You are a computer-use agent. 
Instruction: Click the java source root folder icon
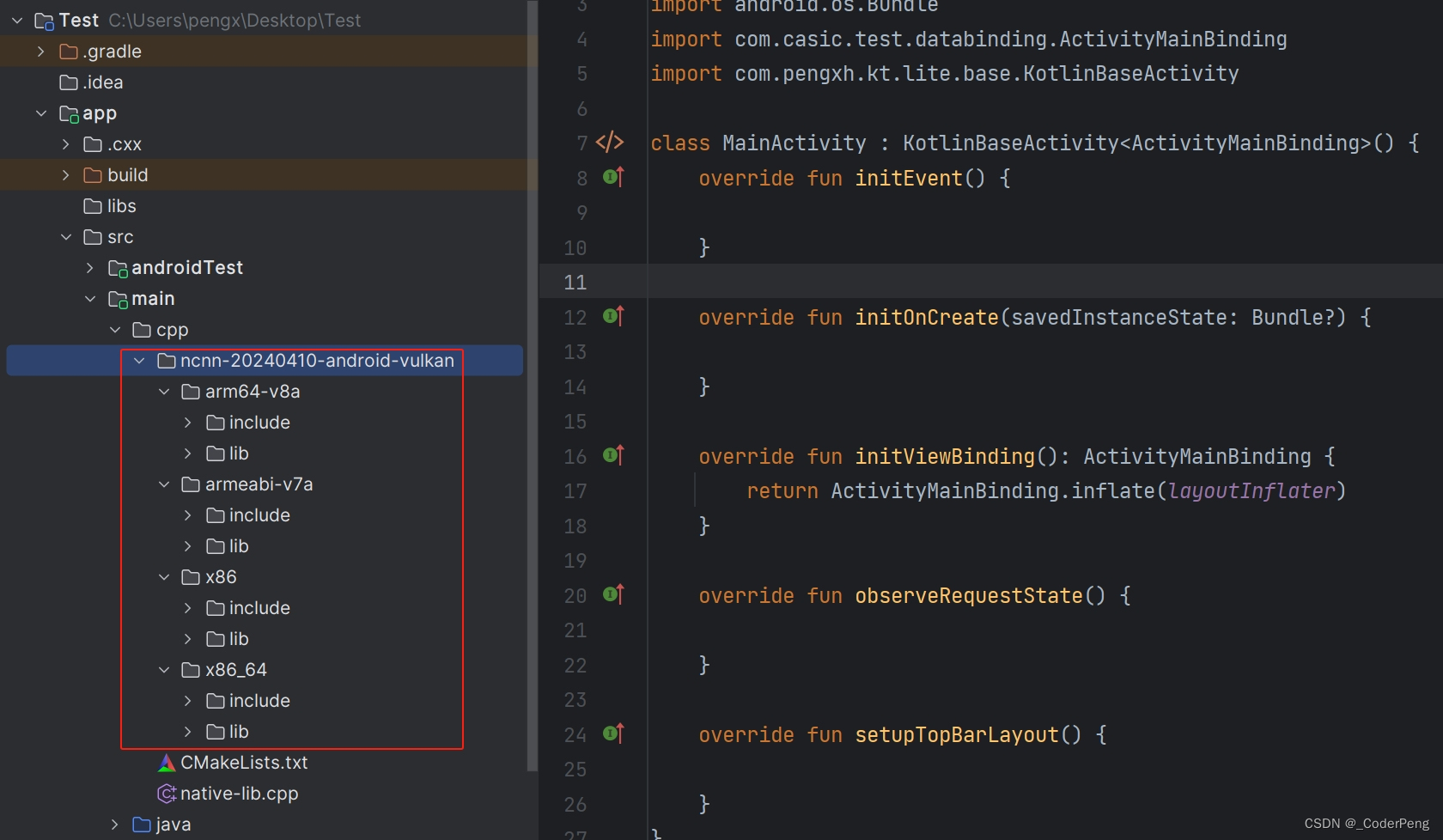click(142, 825)
